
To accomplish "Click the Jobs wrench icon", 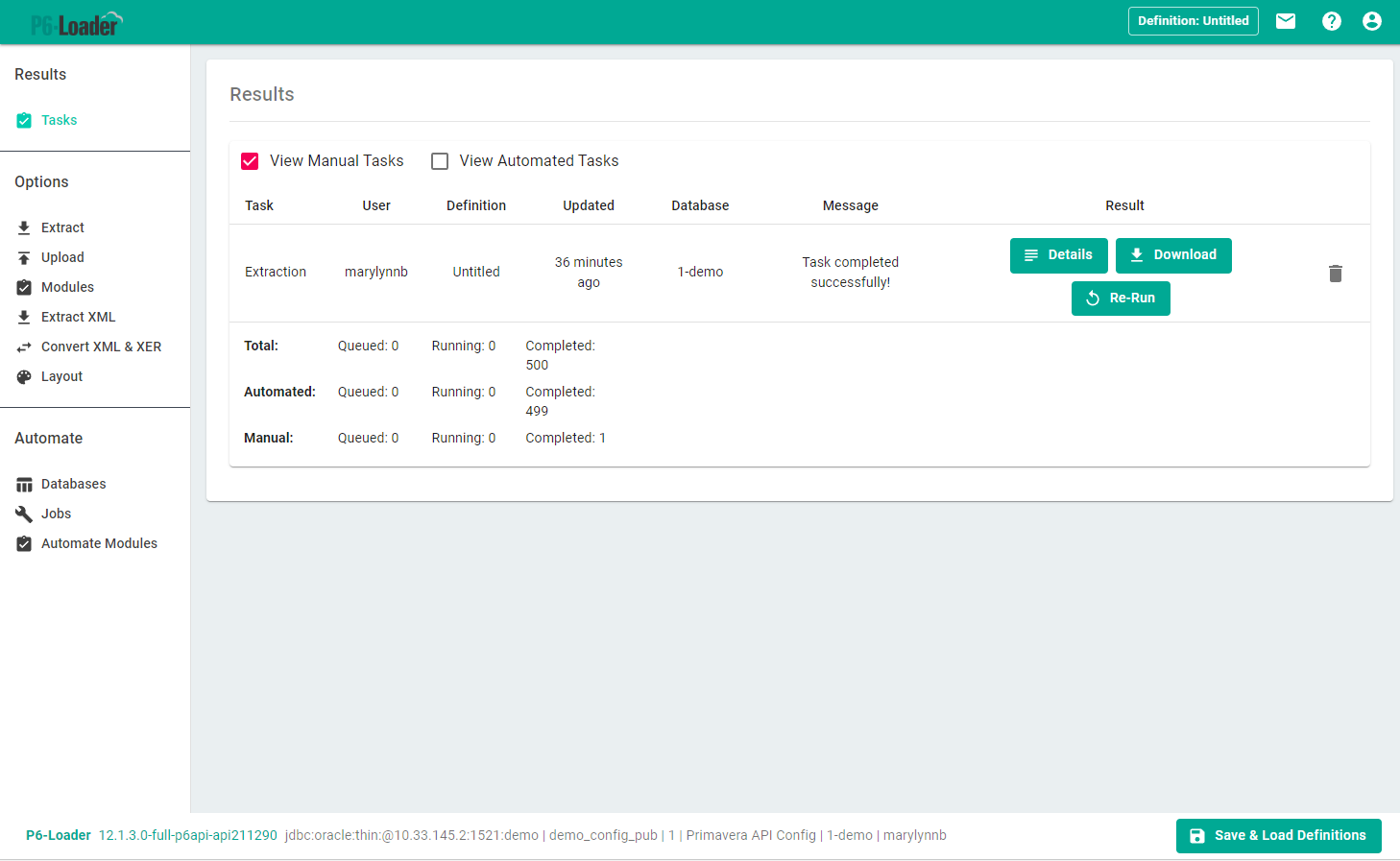I will (x=24, y=514).
